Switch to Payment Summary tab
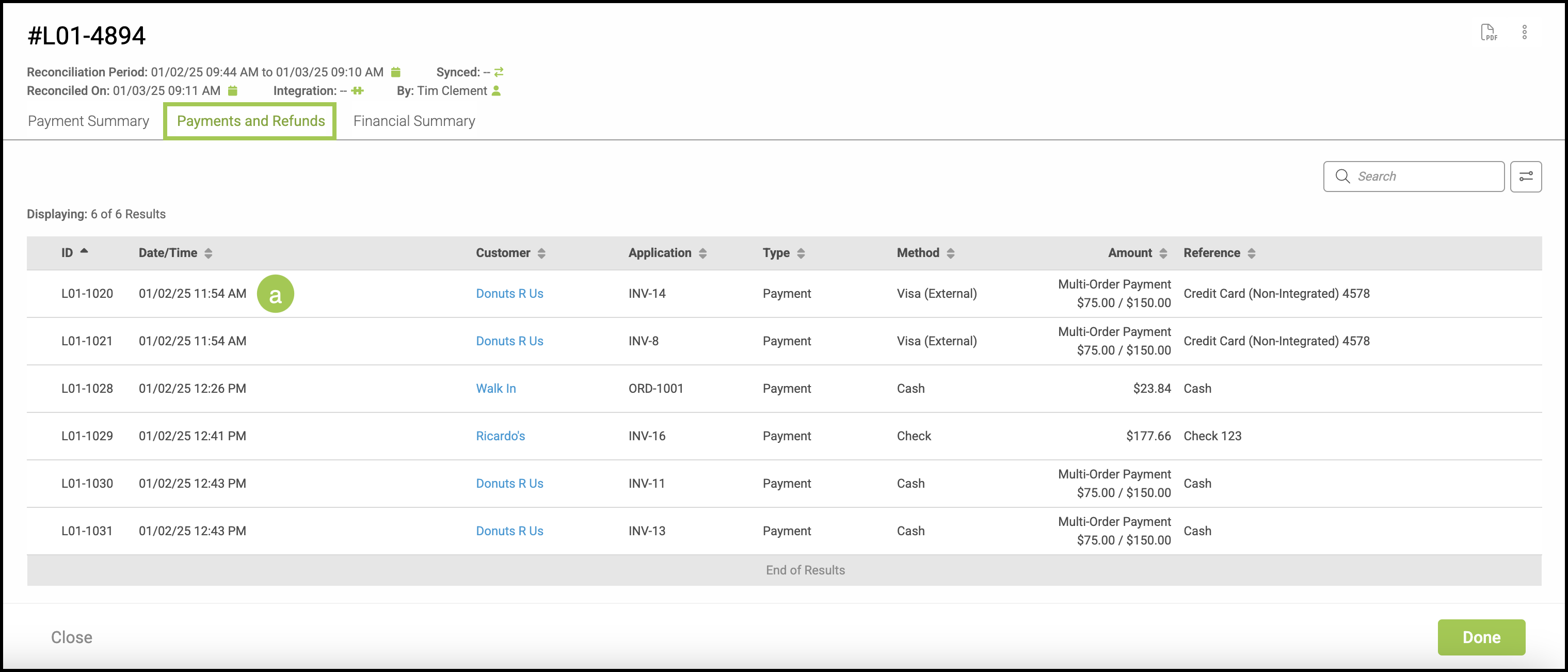Viewport: 1568px width, 672px height. click(x=88, y=121)
